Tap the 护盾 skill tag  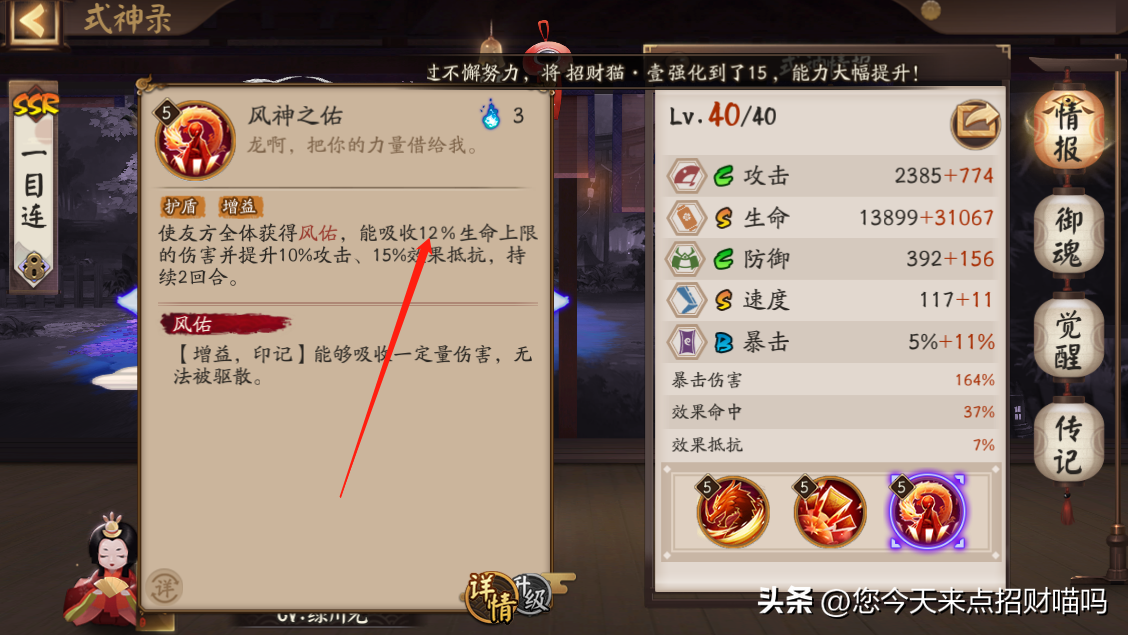[x=181, y=207]
